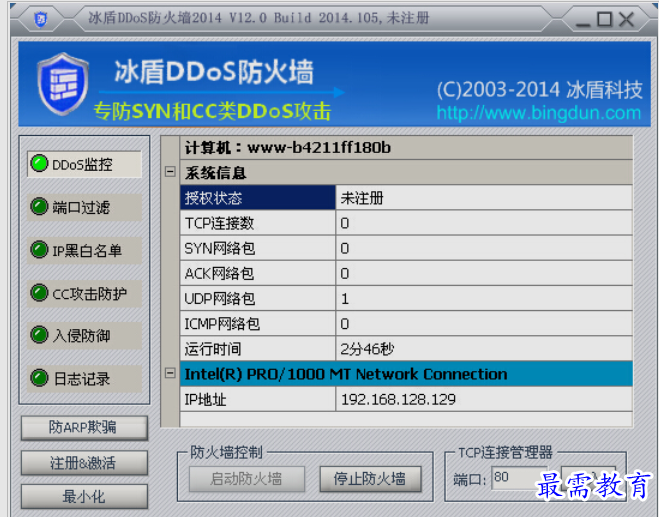Viewport: 659px width, 517px height.
Task: Select the ICMP网络包 row
Action: 406,324
